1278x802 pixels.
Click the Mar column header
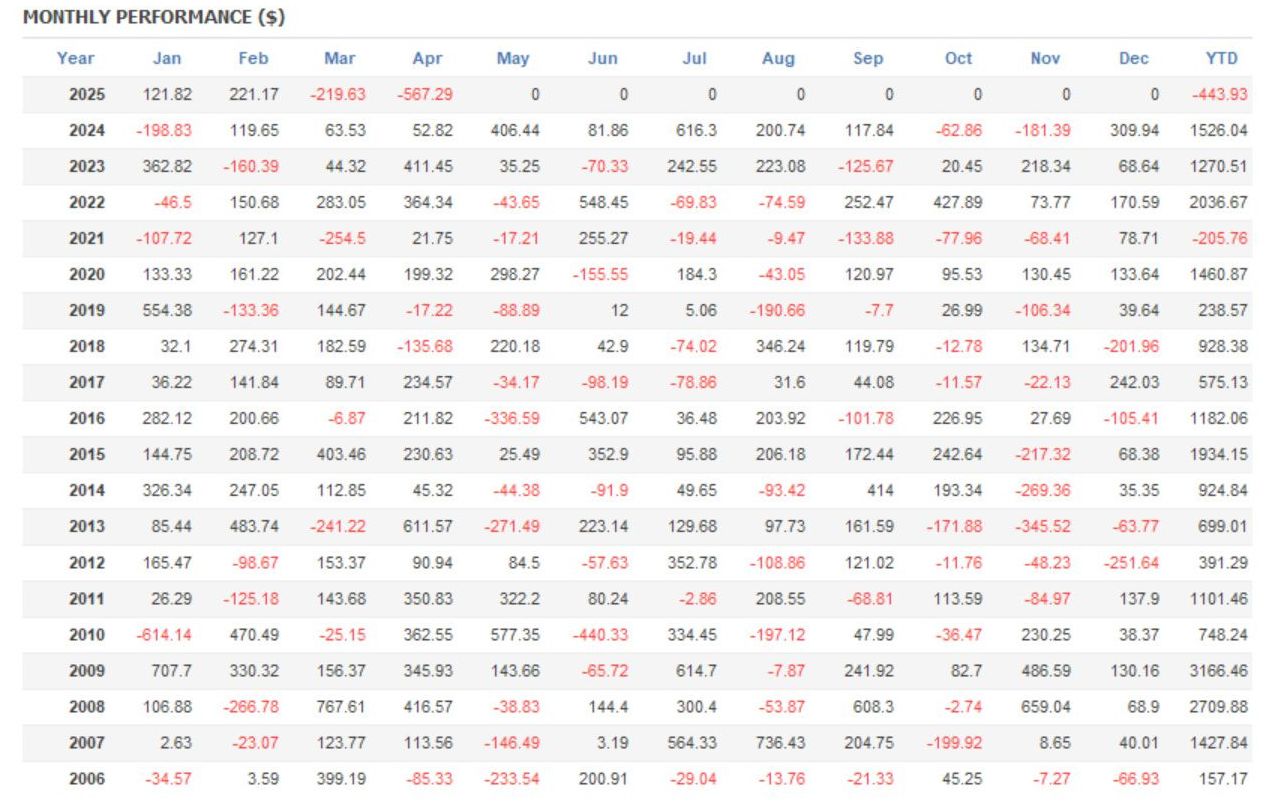tap(341, 58)
